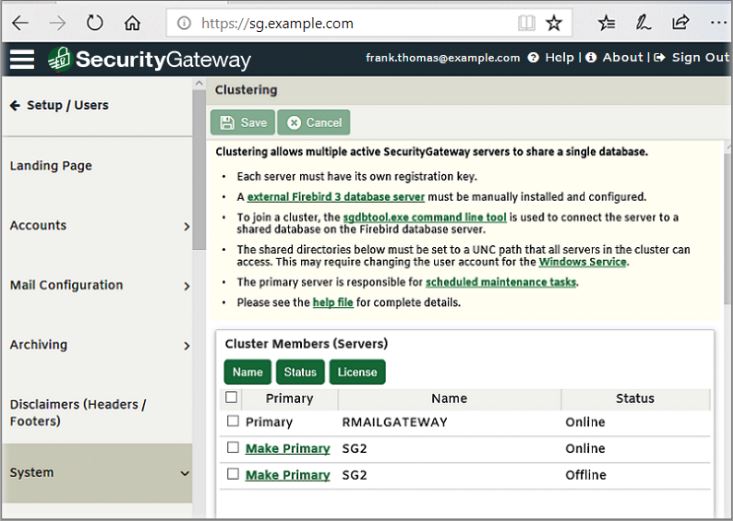Viewport: 733px width, 521px height.
Task: Check the checkbox for offline SG2 server
Action: [233, 474]
